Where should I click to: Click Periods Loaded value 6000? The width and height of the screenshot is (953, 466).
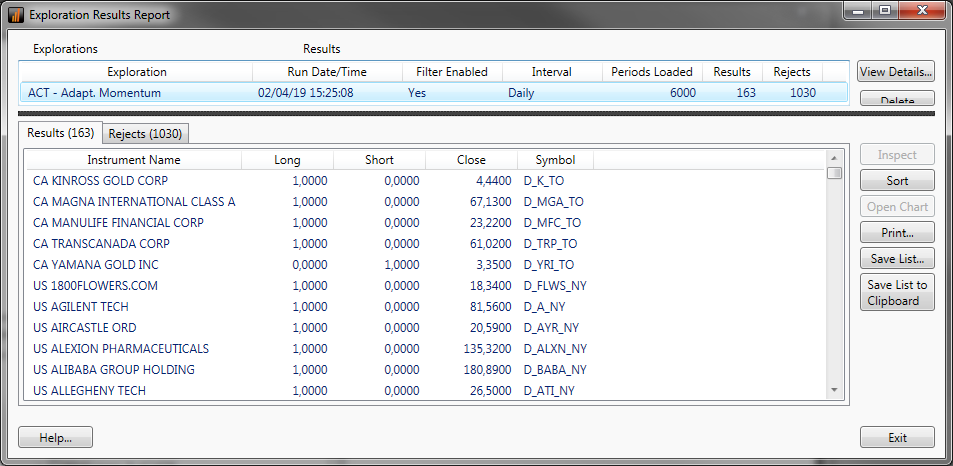(682, 93)
